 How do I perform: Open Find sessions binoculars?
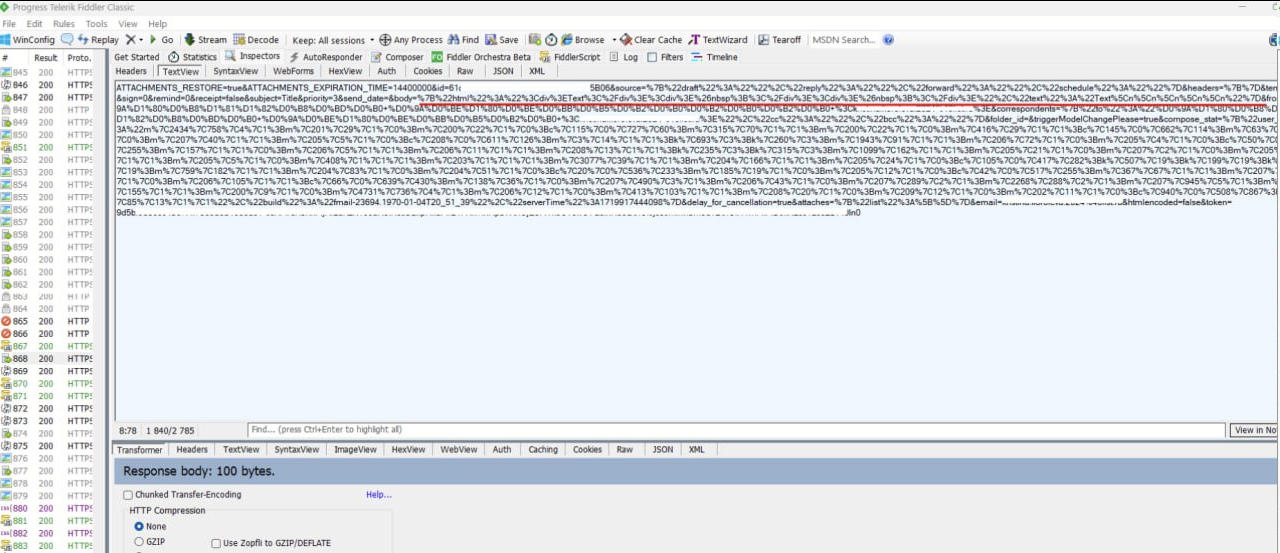click(x=463, y=40)
